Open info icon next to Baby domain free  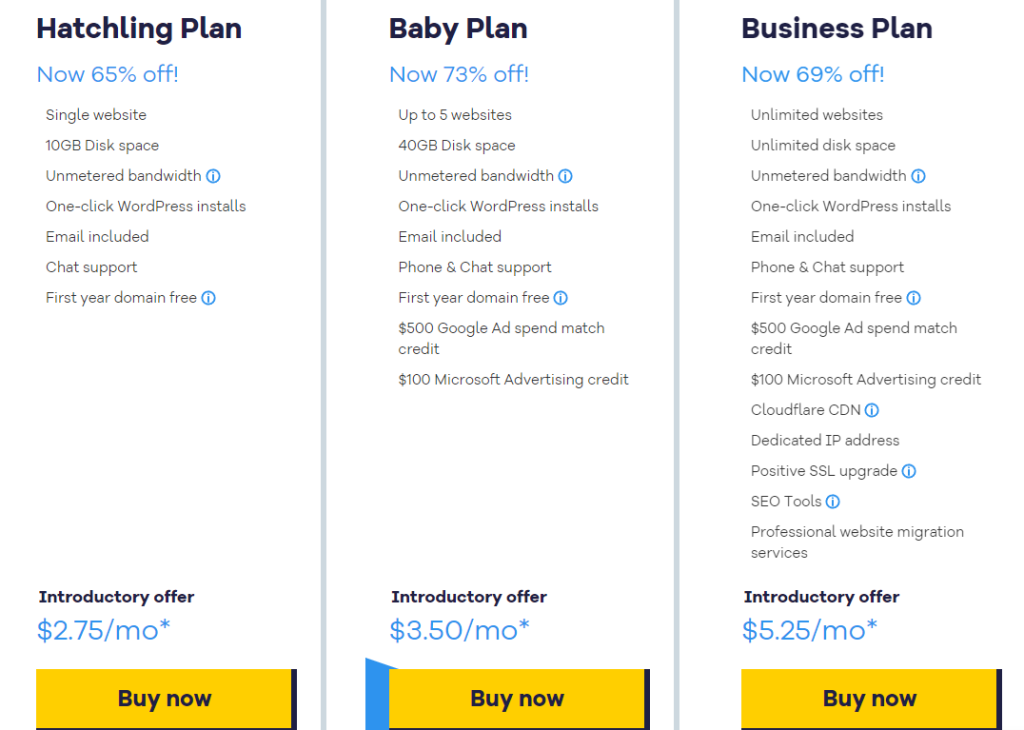tap(561, 298)
